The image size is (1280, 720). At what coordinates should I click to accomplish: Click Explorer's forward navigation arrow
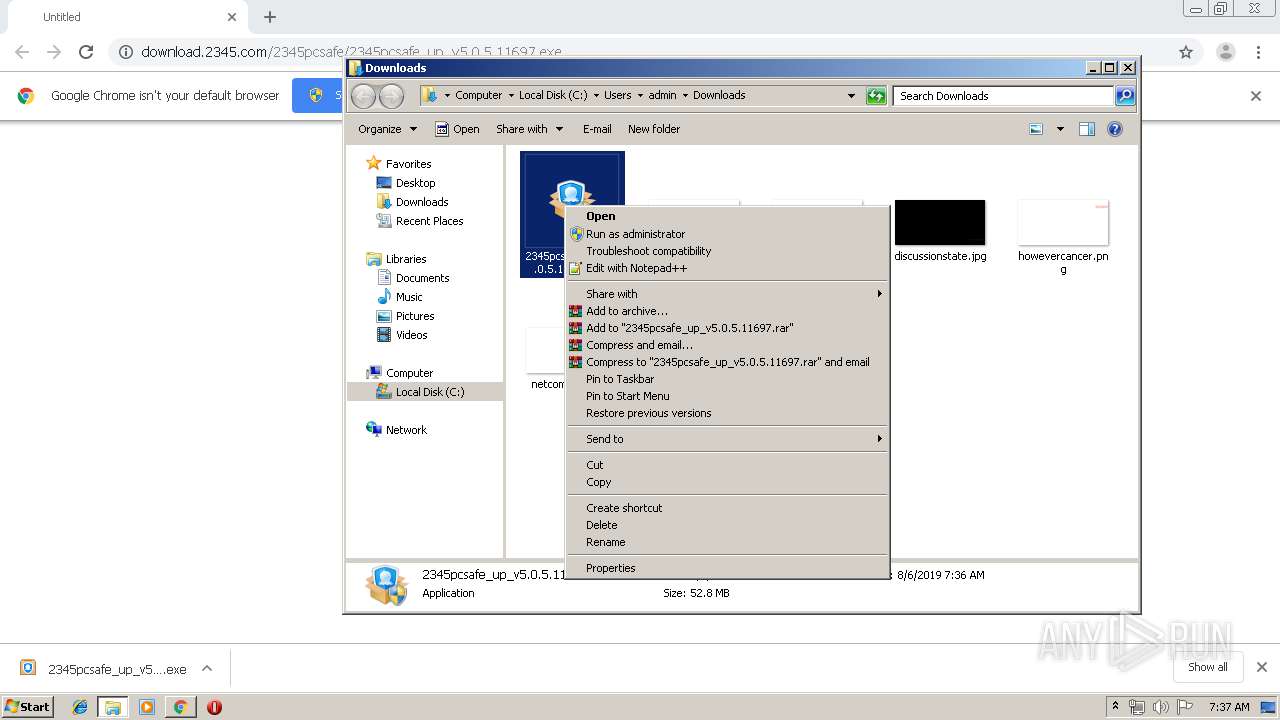coord(391,96)
